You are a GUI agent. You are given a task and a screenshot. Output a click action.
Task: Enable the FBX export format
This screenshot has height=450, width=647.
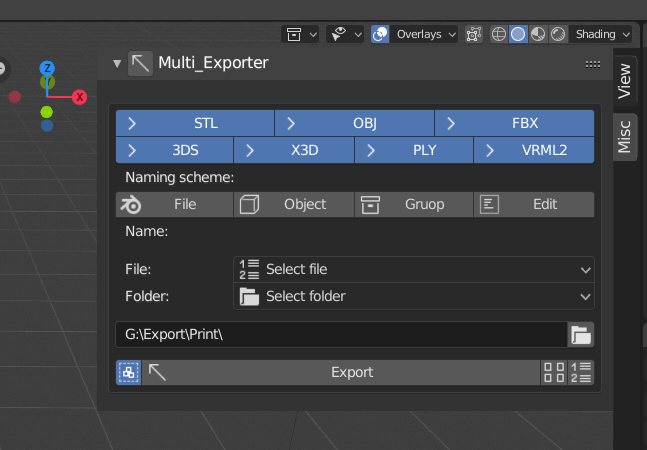(514, 123)
